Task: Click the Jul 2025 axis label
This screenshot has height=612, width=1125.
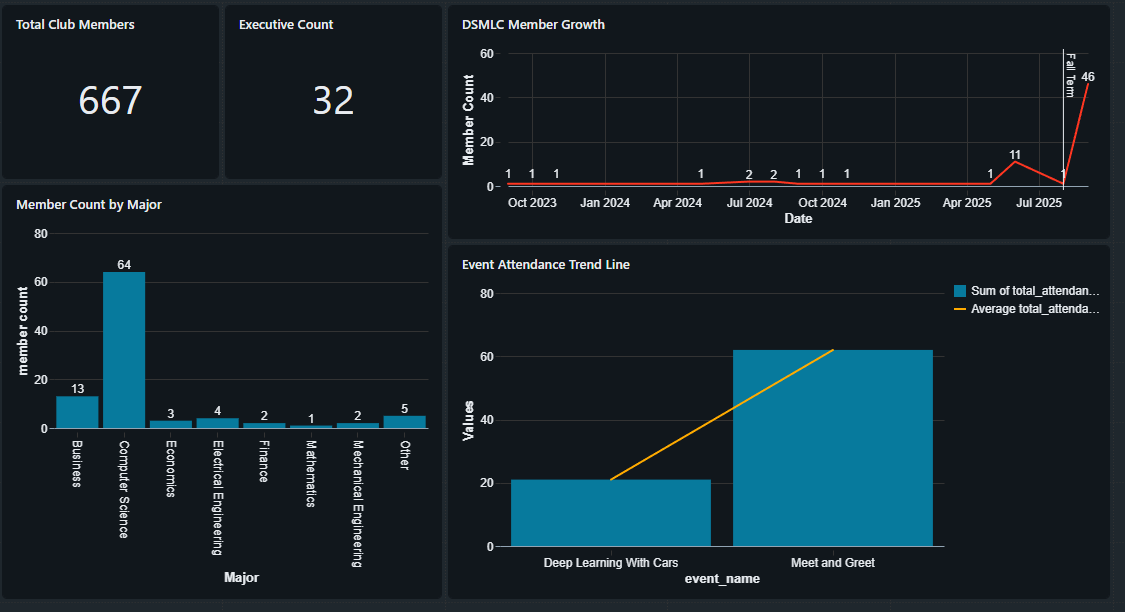Action: pyautogui.click(x=1040, y=202)
